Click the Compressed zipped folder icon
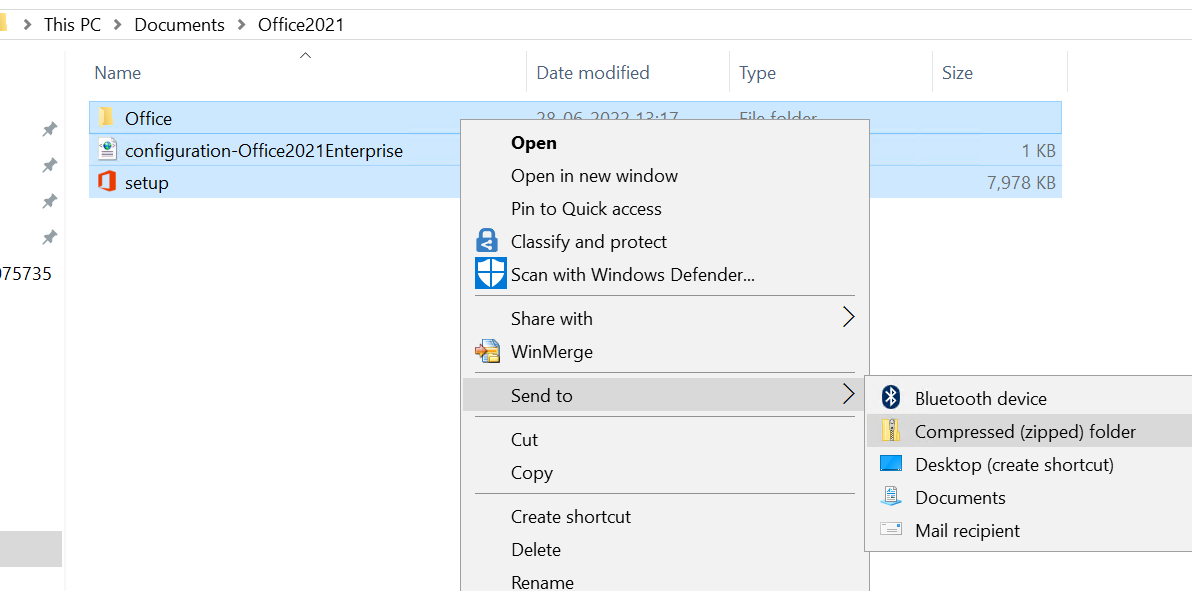The height and width of the screenshot is (591, 1192). tap(890, 432)
